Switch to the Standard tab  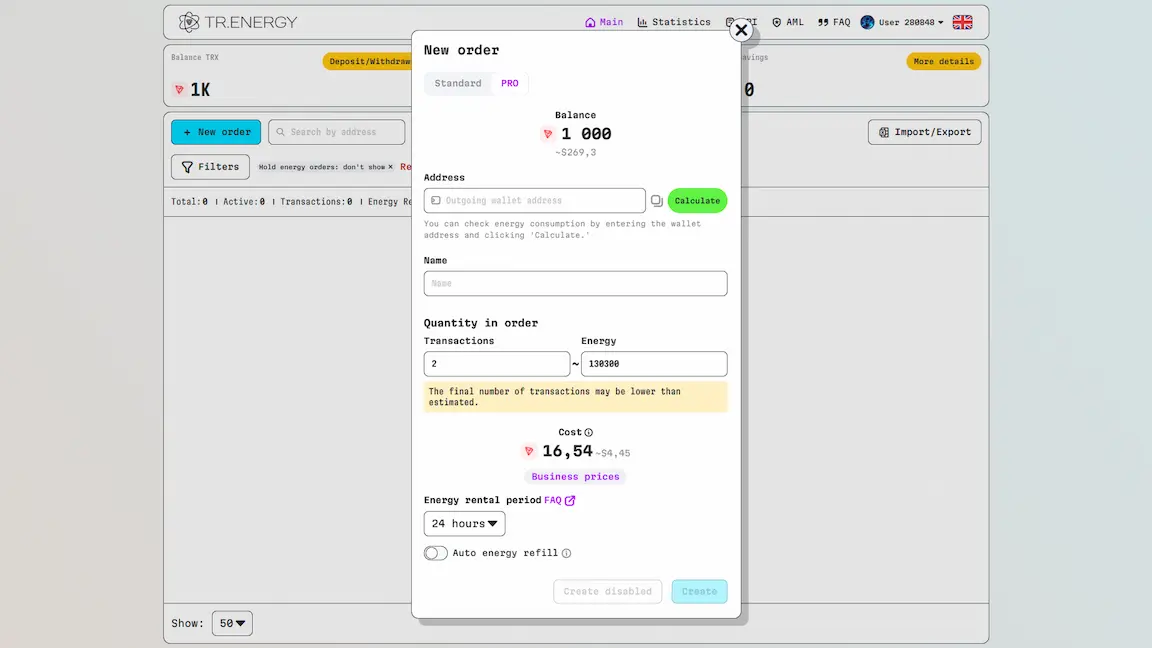[x=458, y=83]
